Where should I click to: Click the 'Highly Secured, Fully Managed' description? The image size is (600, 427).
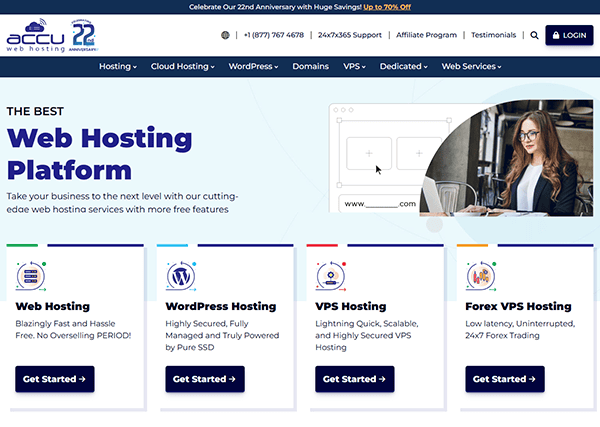(x=222, y=336)
